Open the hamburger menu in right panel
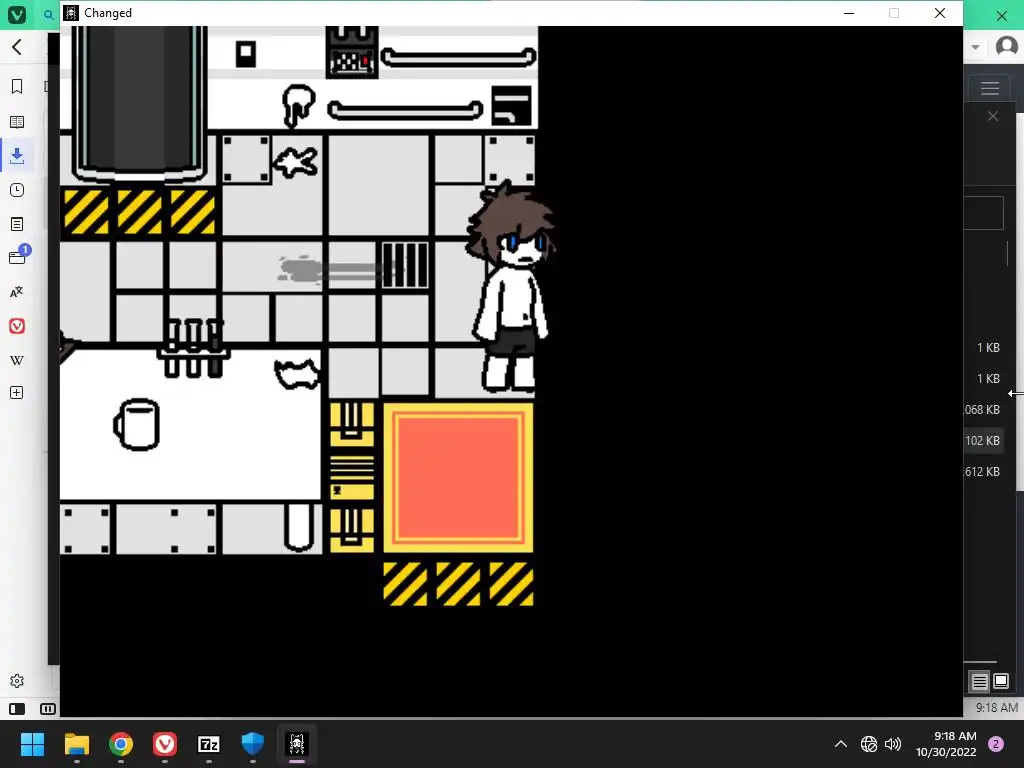The image size is (1024, 768). tap(990, 88)
